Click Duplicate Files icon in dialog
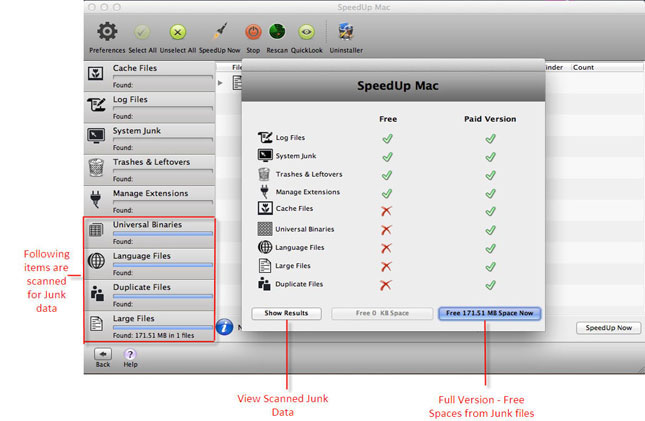The height and width of the screenshot is (421, 645). coord(264,284)
